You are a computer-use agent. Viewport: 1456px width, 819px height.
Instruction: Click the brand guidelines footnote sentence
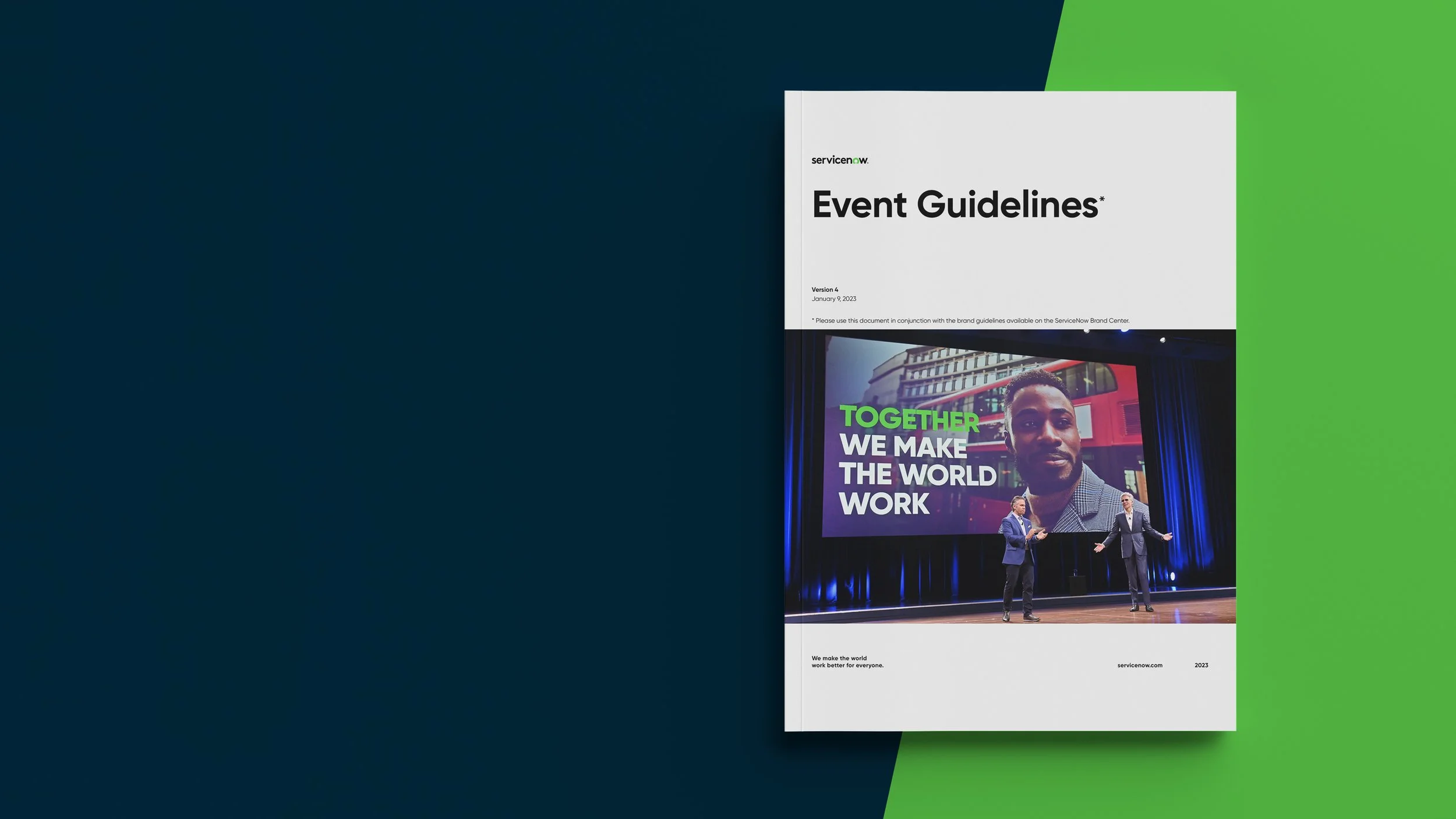tap(970, 321)
